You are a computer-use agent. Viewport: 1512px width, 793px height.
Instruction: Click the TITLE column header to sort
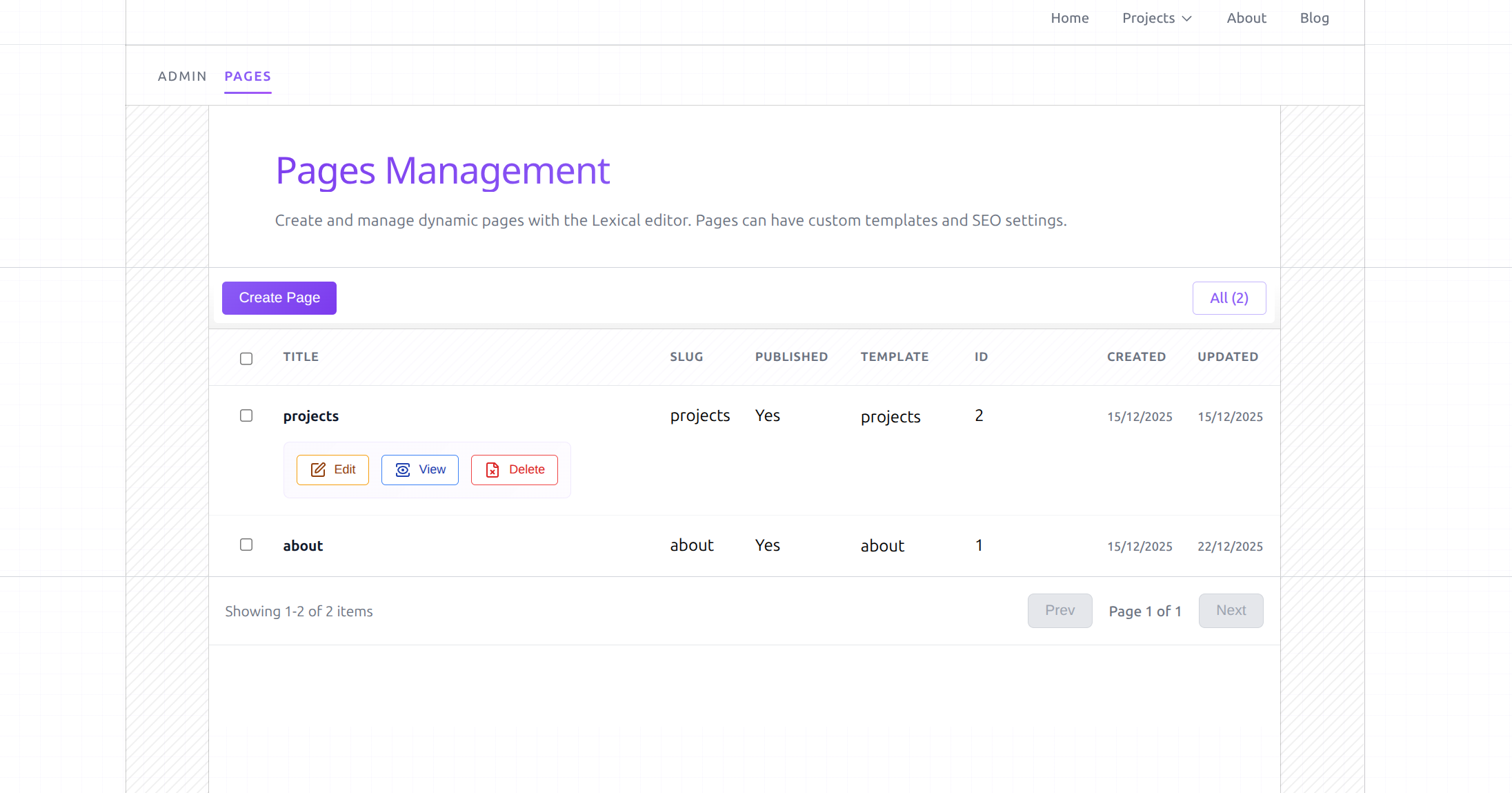click(301, 357)
